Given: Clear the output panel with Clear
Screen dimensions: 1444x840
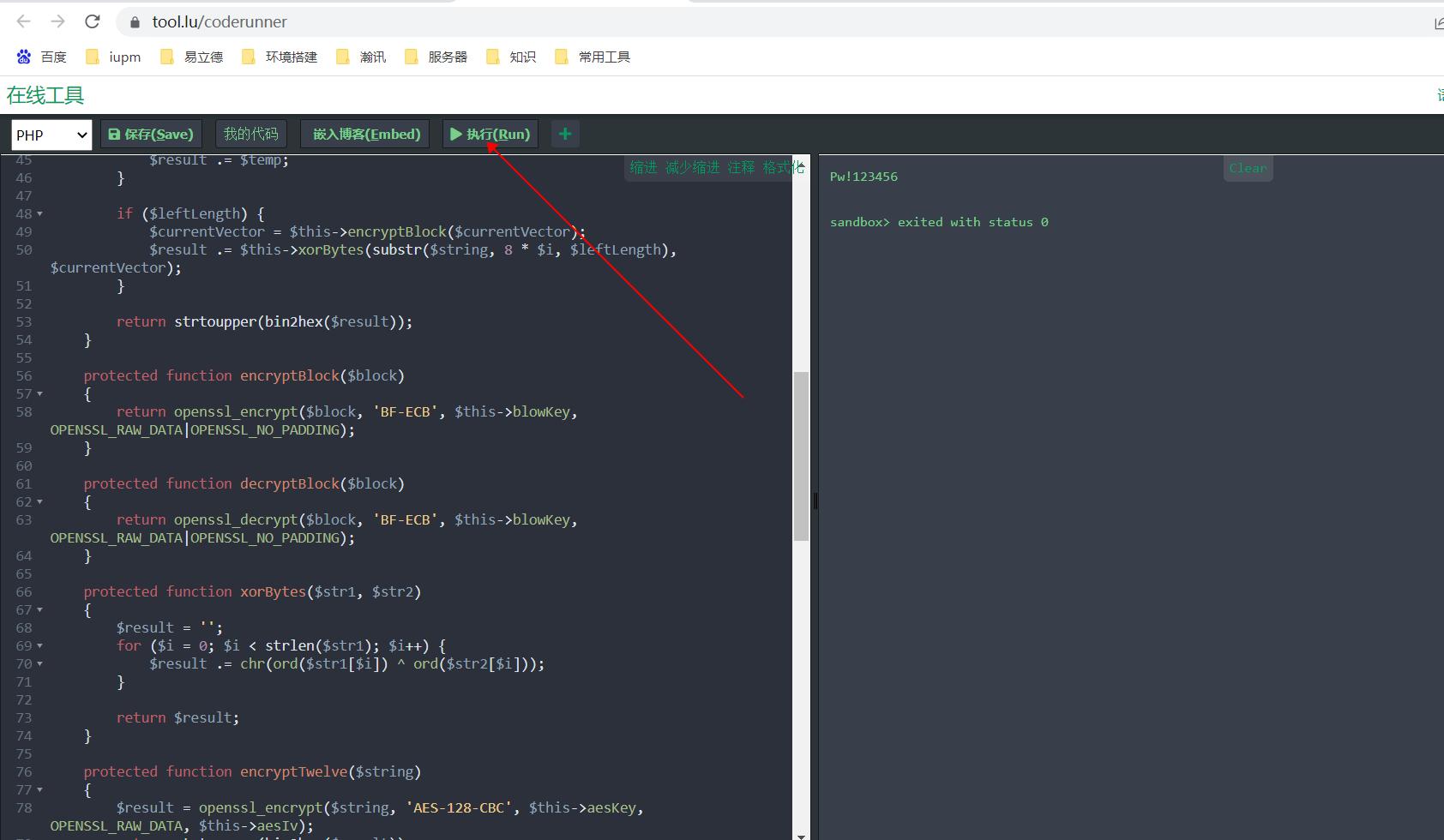Looking at the screenshot, I should [x=1248, y=168].
